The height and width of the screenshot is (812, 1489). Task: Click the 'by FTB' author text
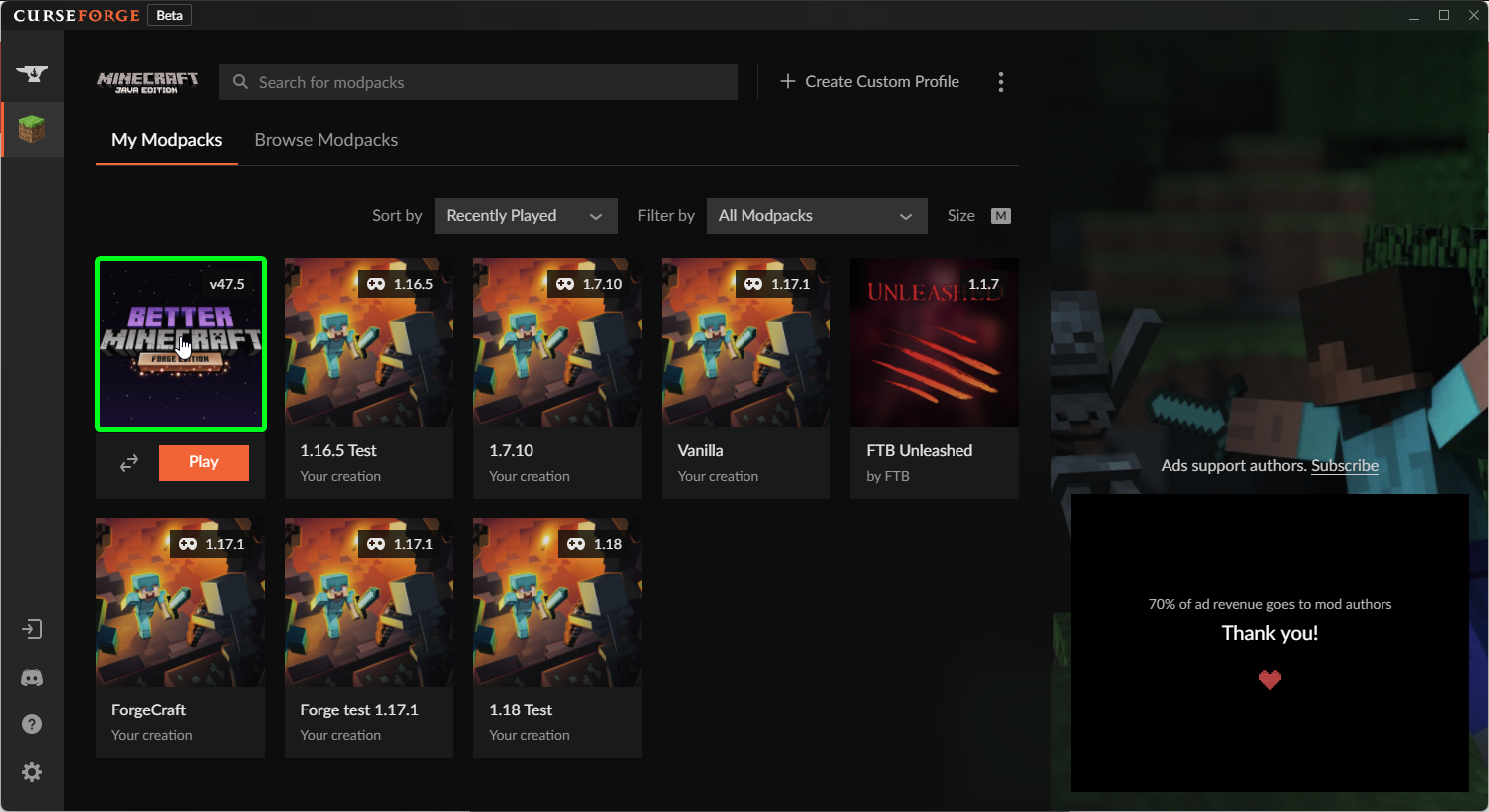tap(888, 476)
